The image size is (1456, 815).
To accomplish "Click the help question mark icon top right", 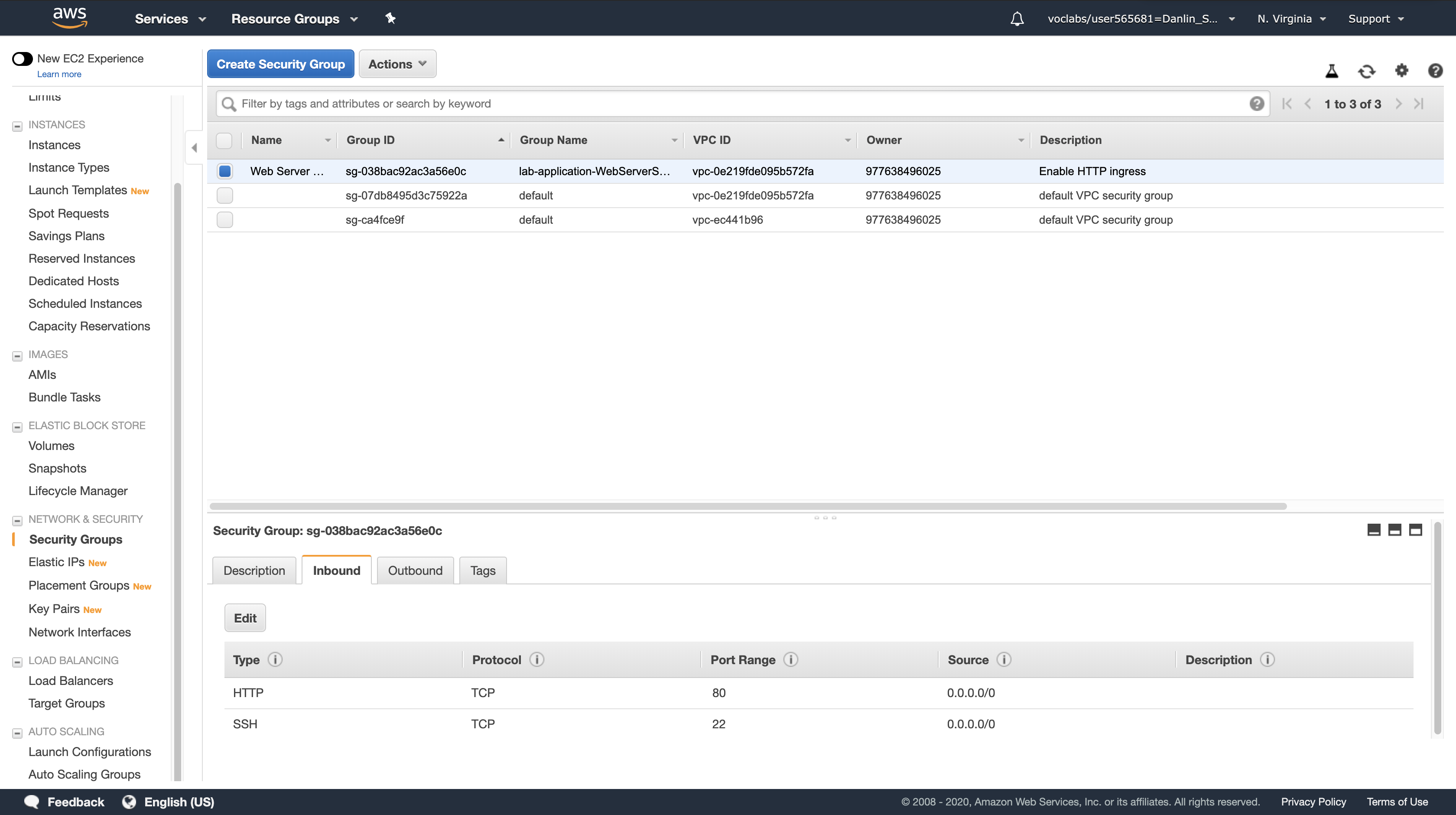I will click(1434, 71).
